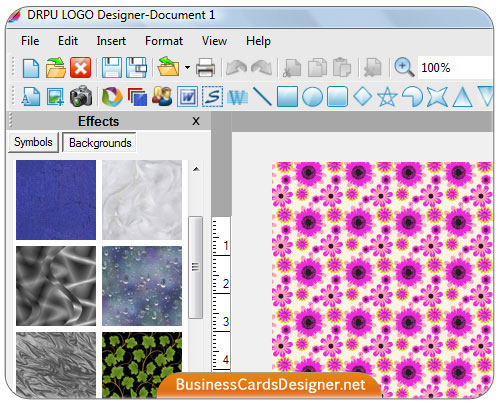Choose the ellipse shape tool
Viewport: 500px width, 405px height.
(312, 97)
